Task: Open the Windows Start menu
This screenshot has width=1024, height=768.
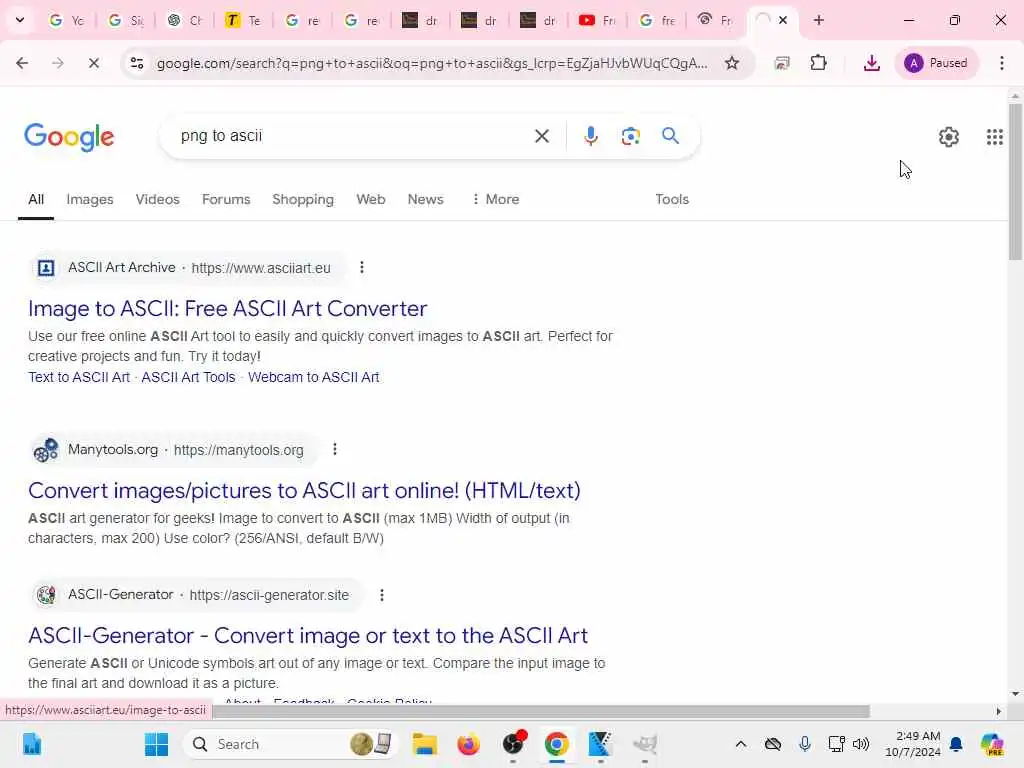Action: coord(156,744)
